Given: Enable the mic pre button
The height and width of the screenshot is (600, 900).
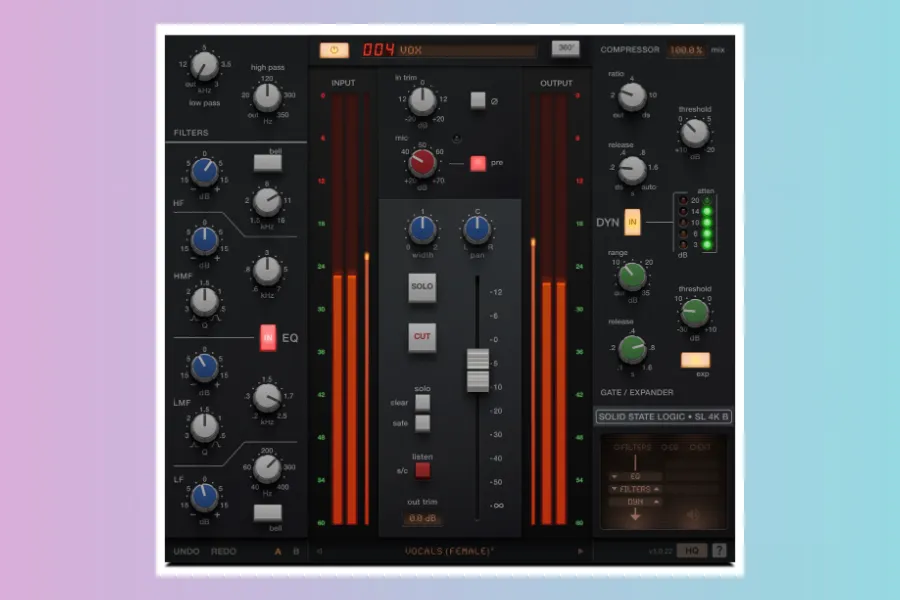Looking at the screenshot, I should click(x=478, y=162).
